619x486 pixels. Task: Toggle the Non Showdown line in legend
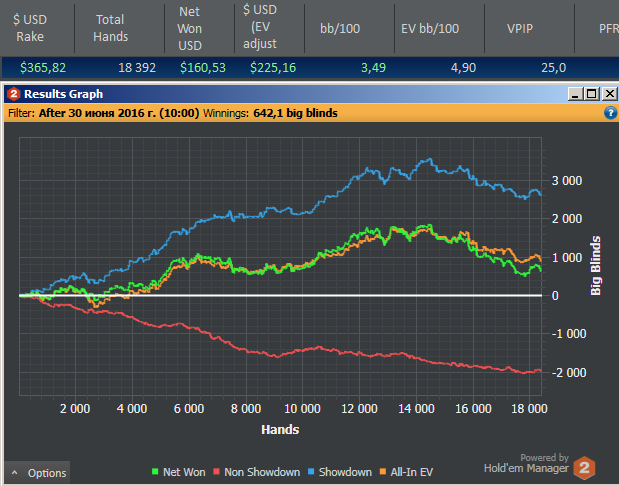258,472
